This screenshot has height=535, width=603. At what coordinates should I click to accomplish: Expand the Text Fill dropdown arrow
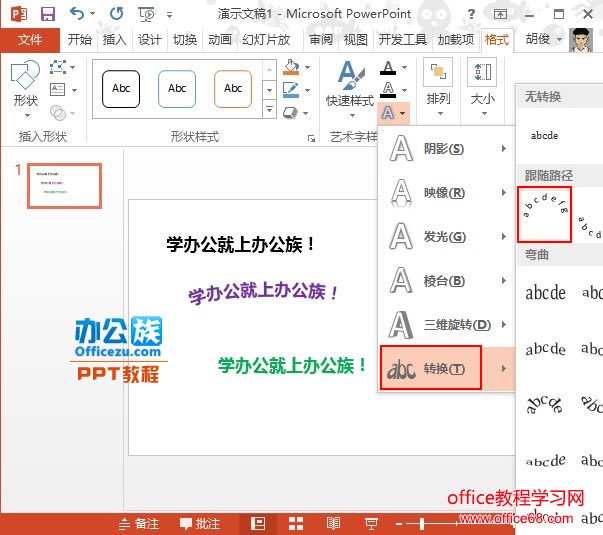coord(404,68)
